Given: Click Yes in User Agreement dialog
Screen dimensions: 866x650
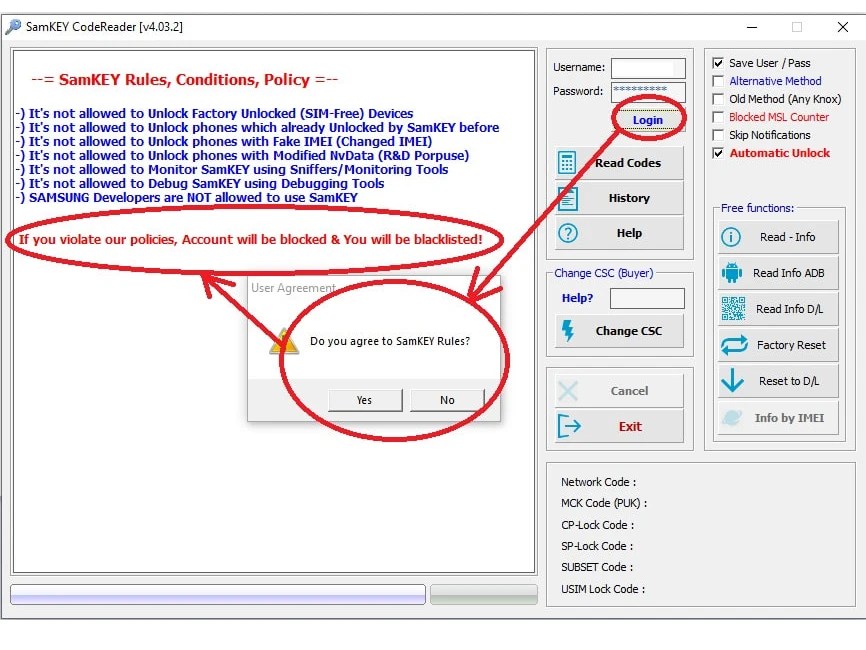Looking at the screenshot, I should (x=365, y=400).
